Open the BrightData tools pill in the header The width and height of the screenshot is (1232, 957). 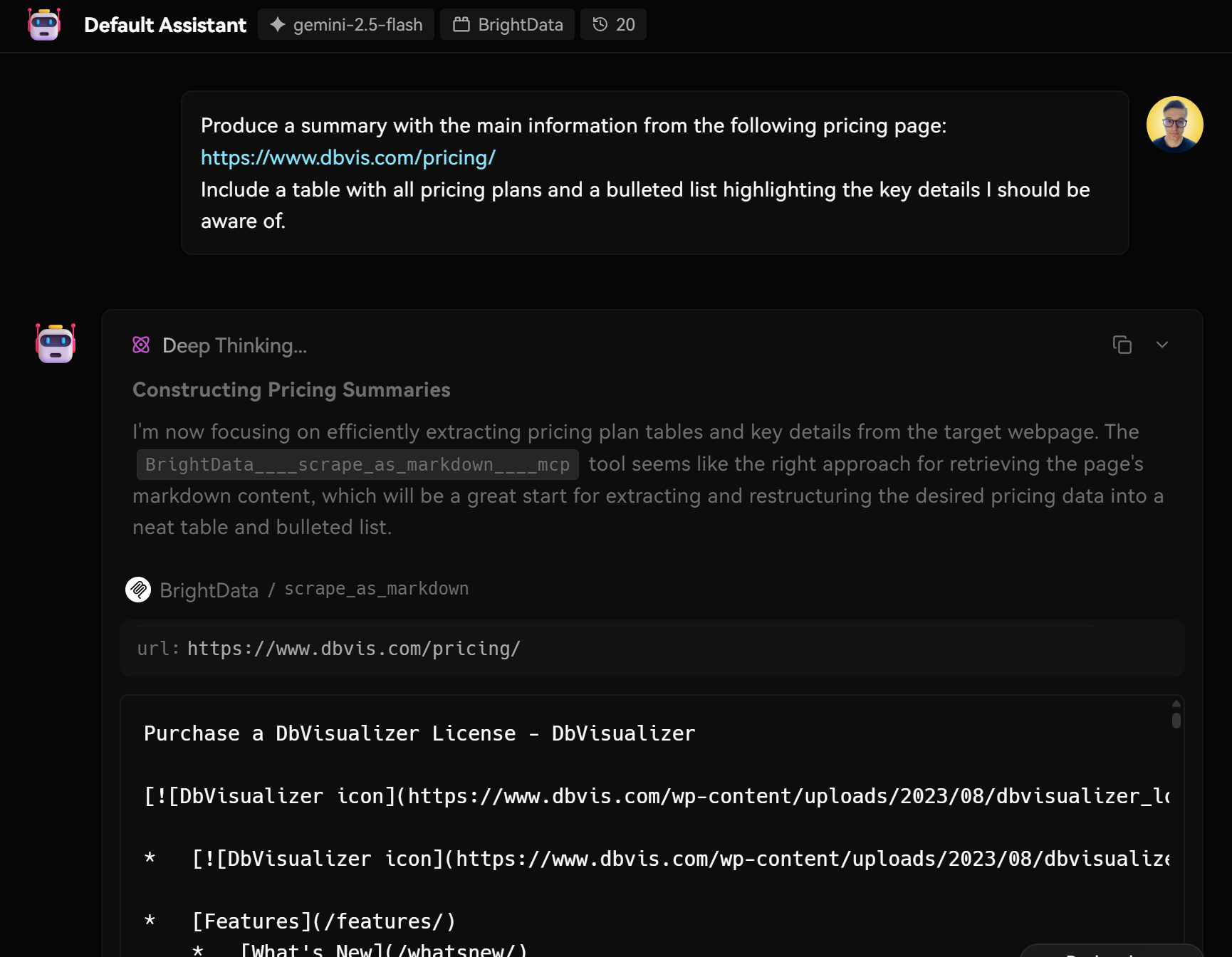[x=507, y=23]
